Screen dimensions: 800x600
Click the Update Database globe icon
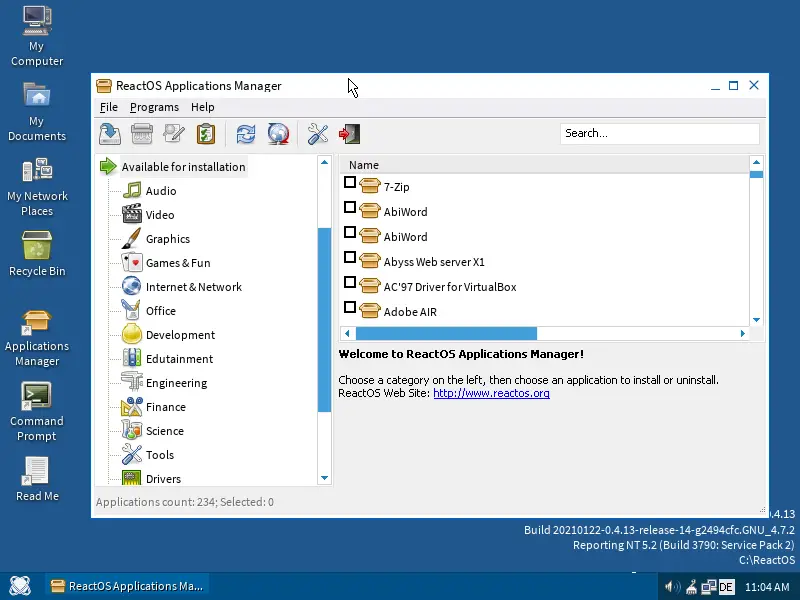point(278,134)
